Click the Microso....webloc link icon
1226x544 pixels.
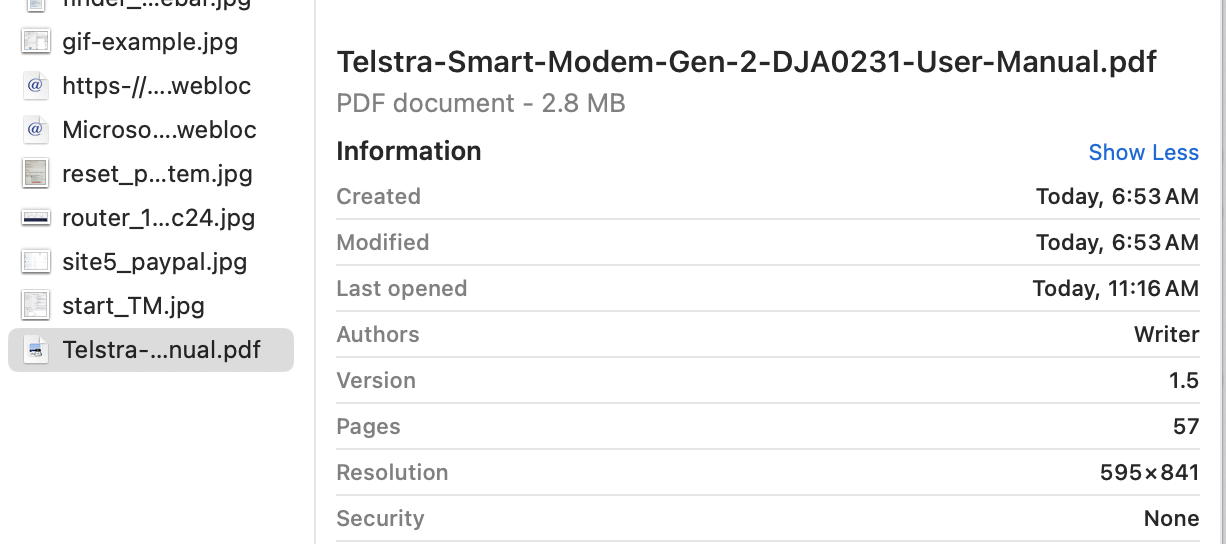pyautogui.click(x=36, y=130)
